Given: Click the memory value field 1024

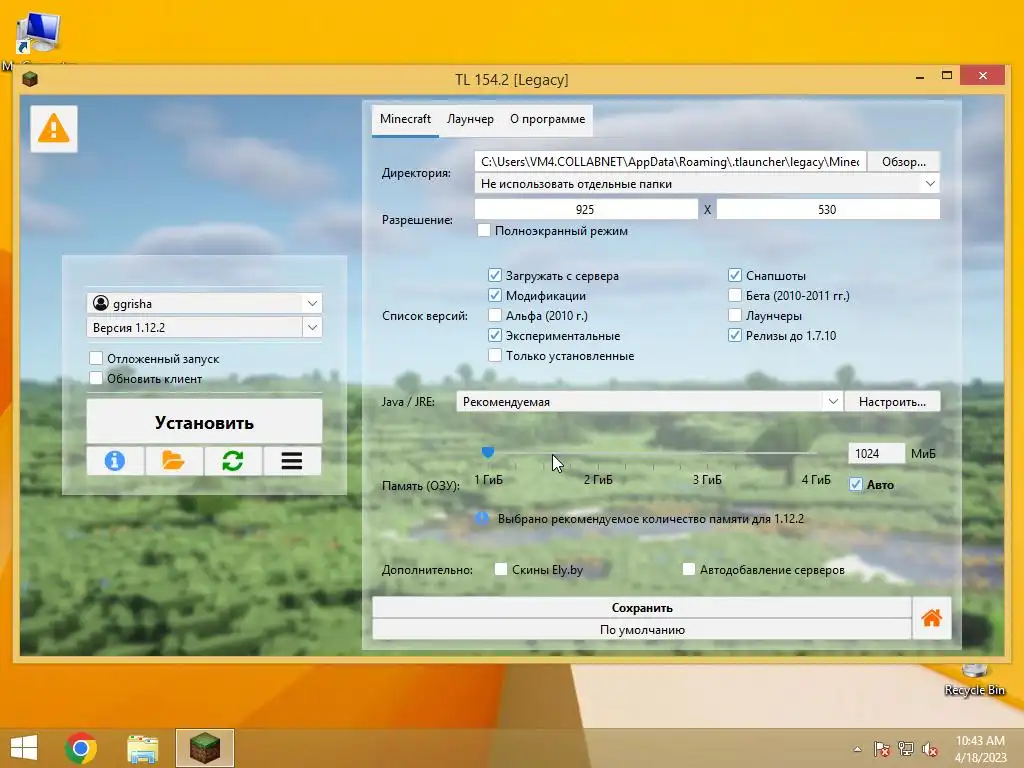Looking at the screenshot, I should (x=876, y=453).
